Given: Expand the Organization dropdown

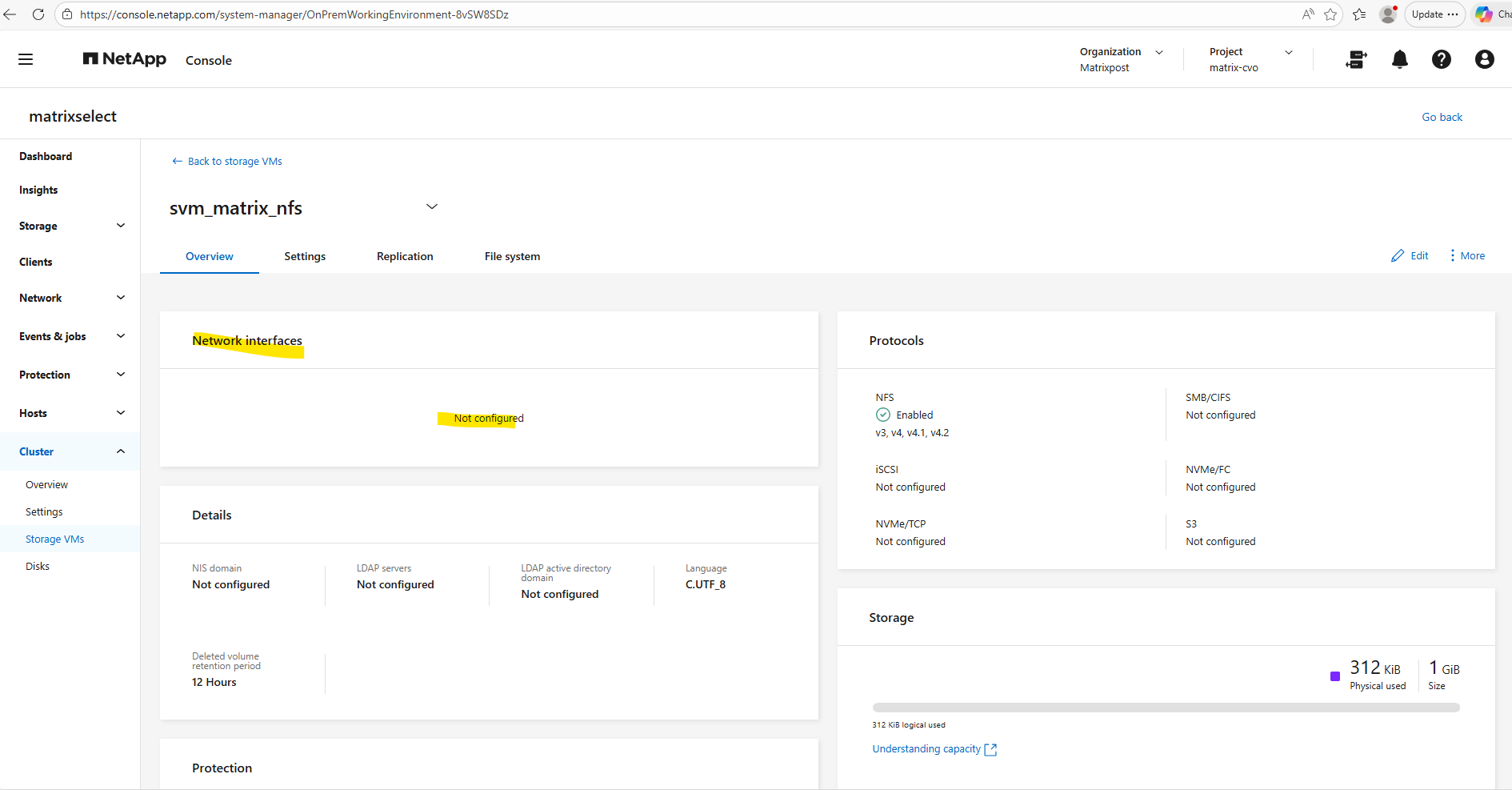Looking at the screenshot, I should (1158, 52).
